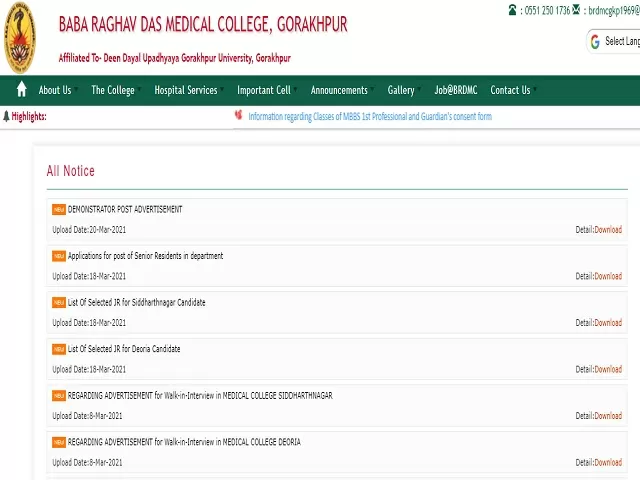Viewport: 640px width, 480px height.
Task: Click the All Notice heading
Action: coord(71,171)
